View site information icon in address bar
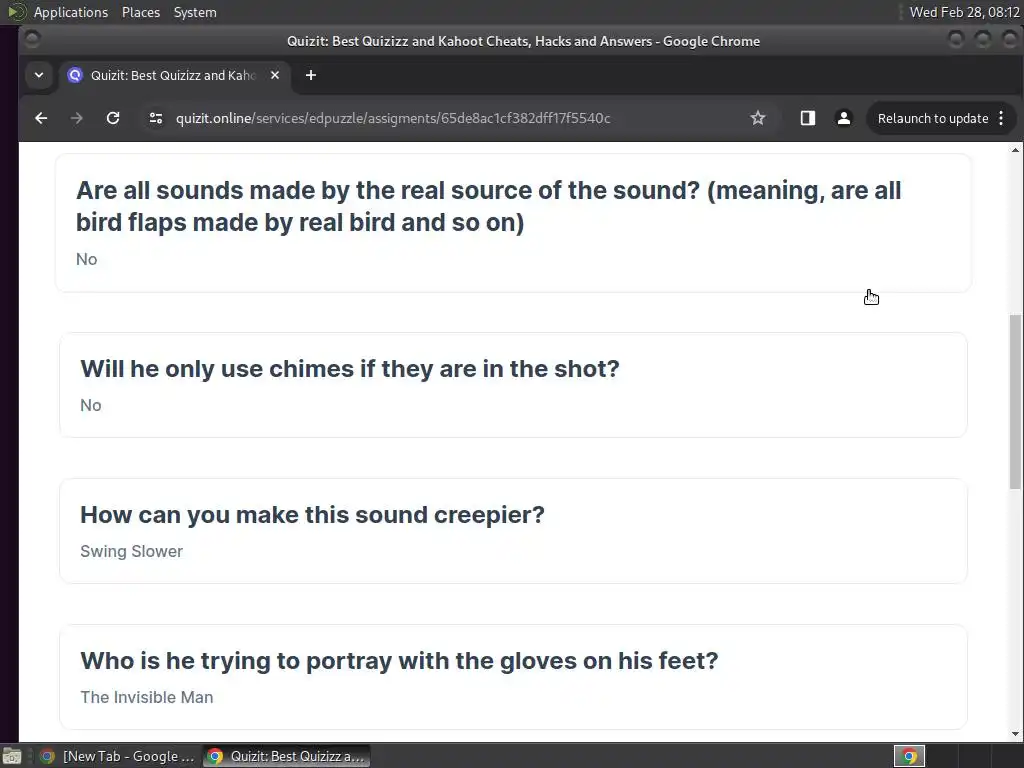Screen dimensions: 1024x768 [x=156, y=118]
